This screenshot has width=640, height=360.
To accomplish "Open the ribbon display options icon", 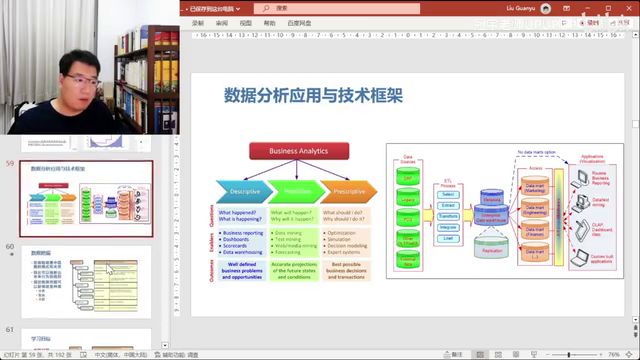I will point(567,8).
